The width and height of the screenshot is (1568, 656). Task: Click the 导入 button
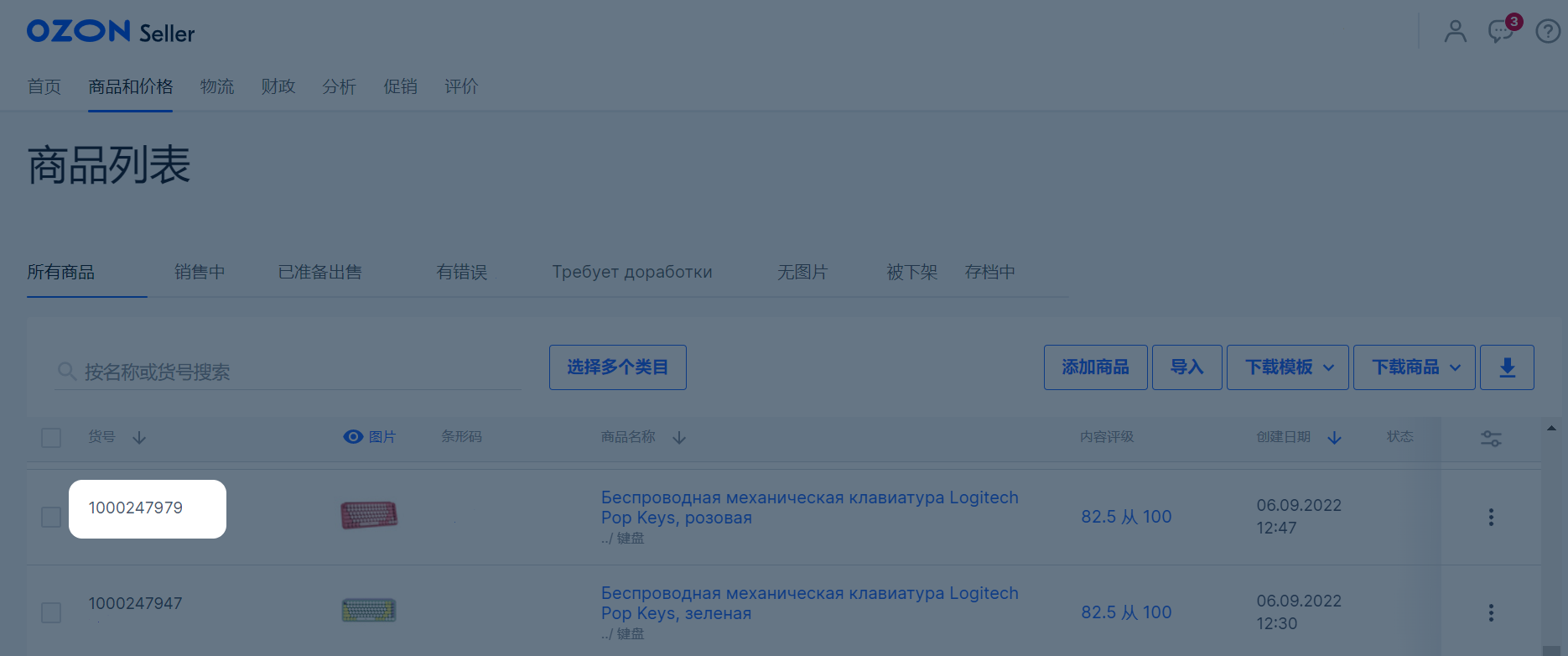[x=1187, y=367]
